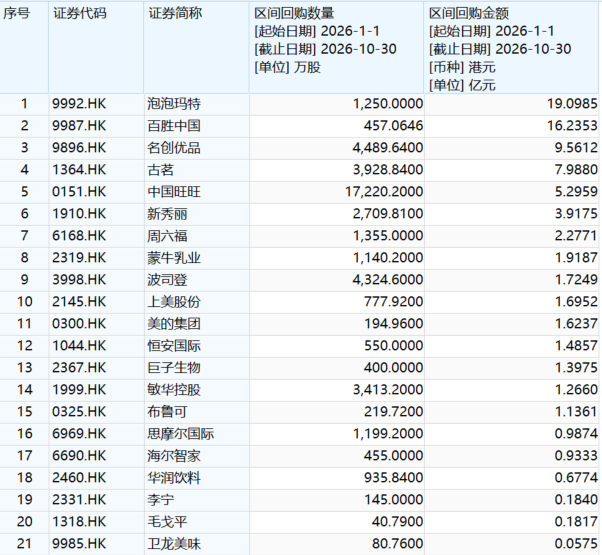Select stock code 9987.HK
The width and height of the screenshot is (602, 555).
[79, 126]
